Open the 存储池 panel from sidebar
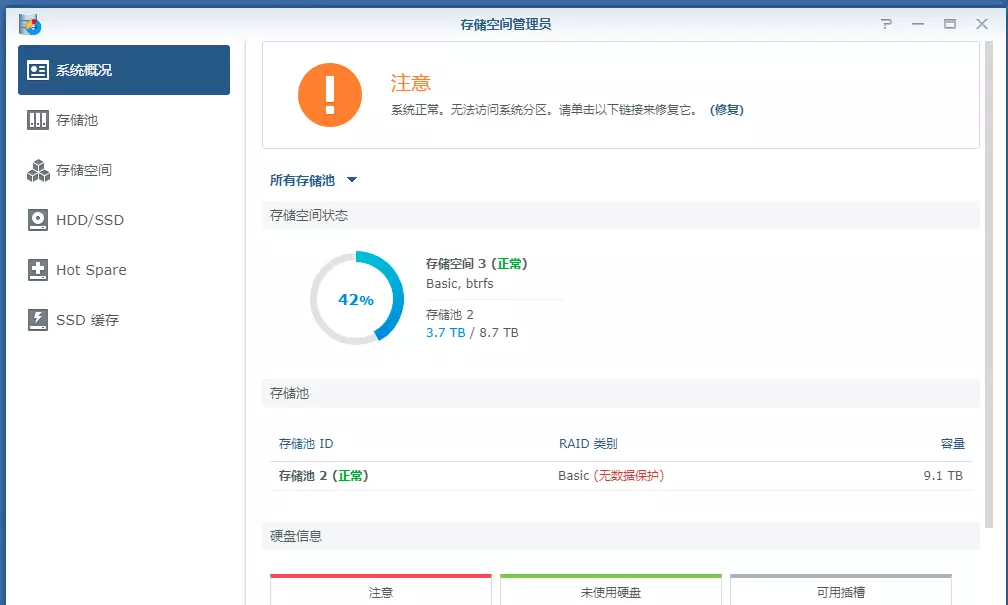The image size is (1008, 605). coord(35,120)
